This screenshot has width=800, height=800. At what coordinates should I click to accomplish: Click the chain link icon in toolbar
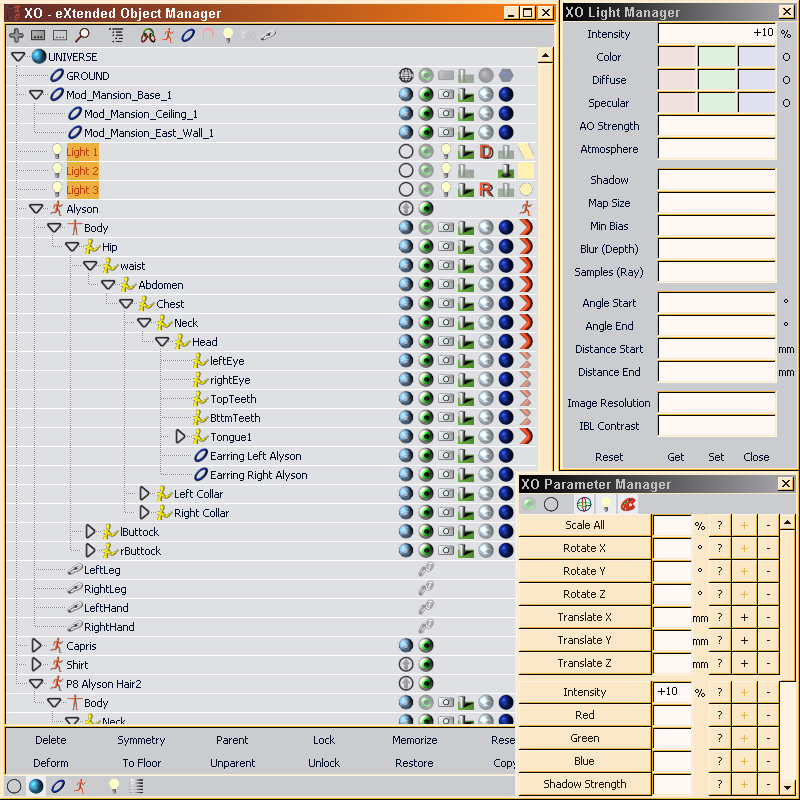coord(268,35)
